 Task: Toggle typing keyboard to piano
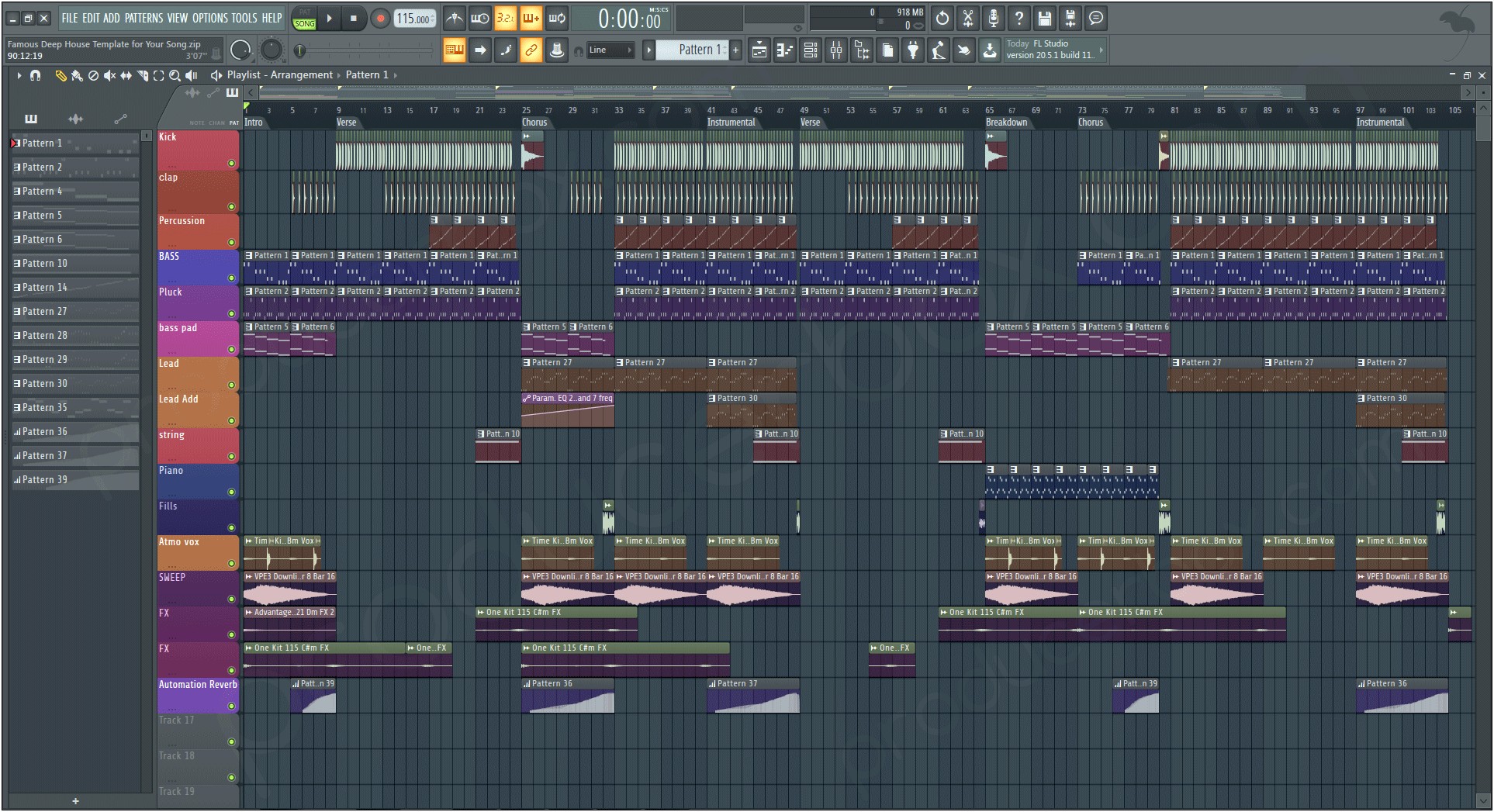[x=455, y=50]
